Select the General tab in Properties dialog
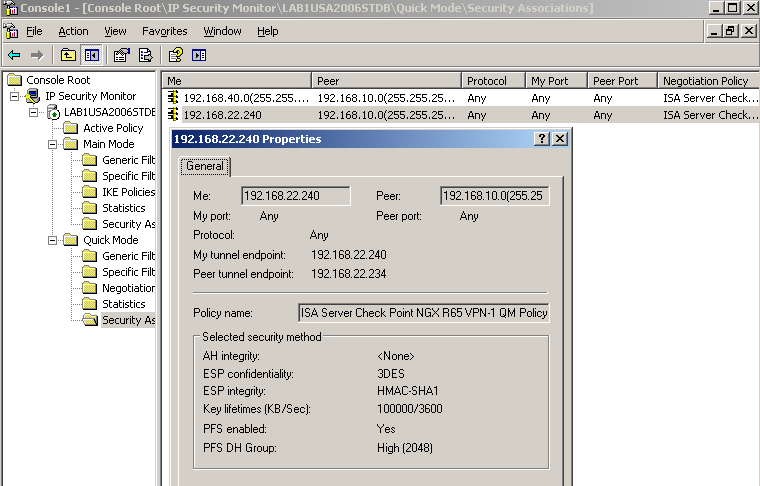This screenshot has height=486, width=760. [x=205, y=166]
